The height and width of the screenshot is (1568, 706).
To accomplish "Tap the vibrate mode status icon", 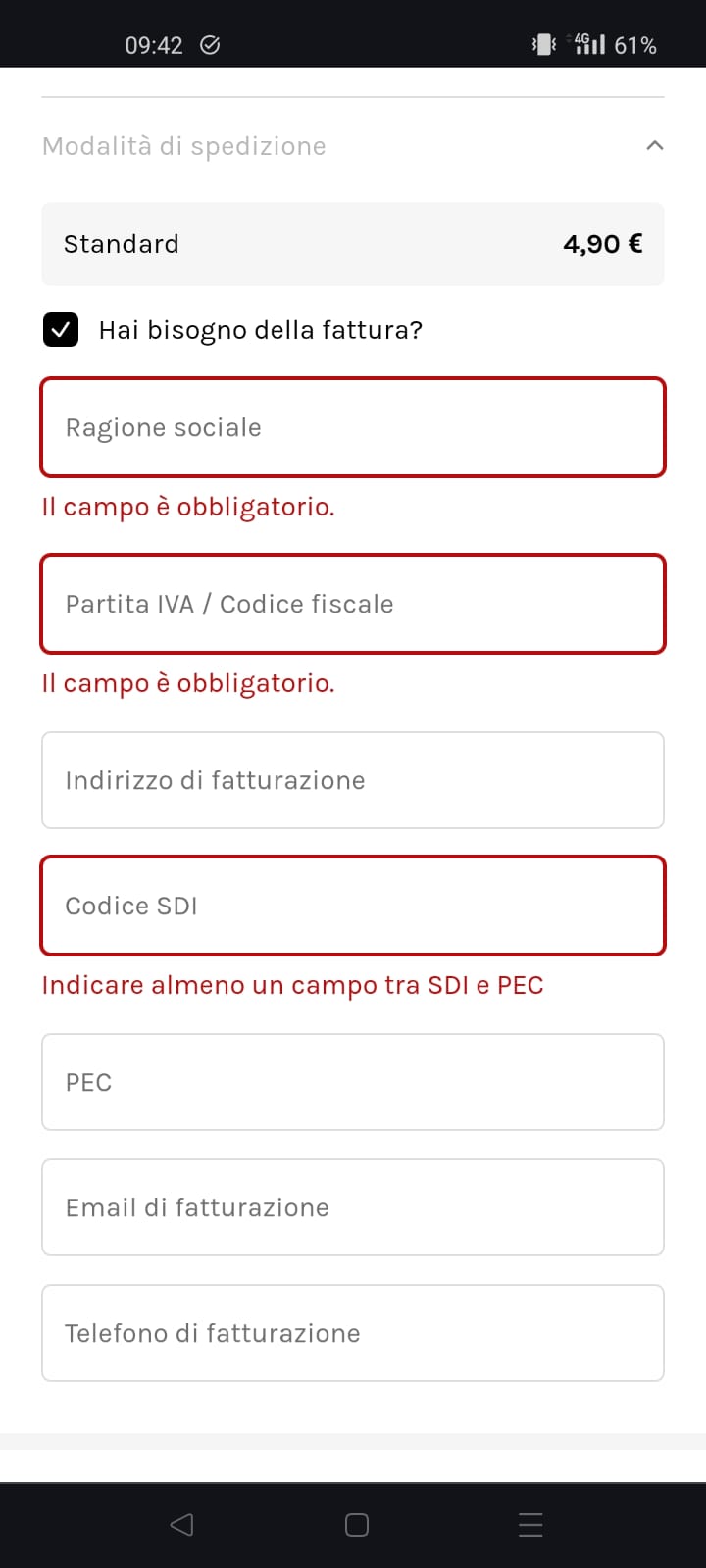I will 543,44.
